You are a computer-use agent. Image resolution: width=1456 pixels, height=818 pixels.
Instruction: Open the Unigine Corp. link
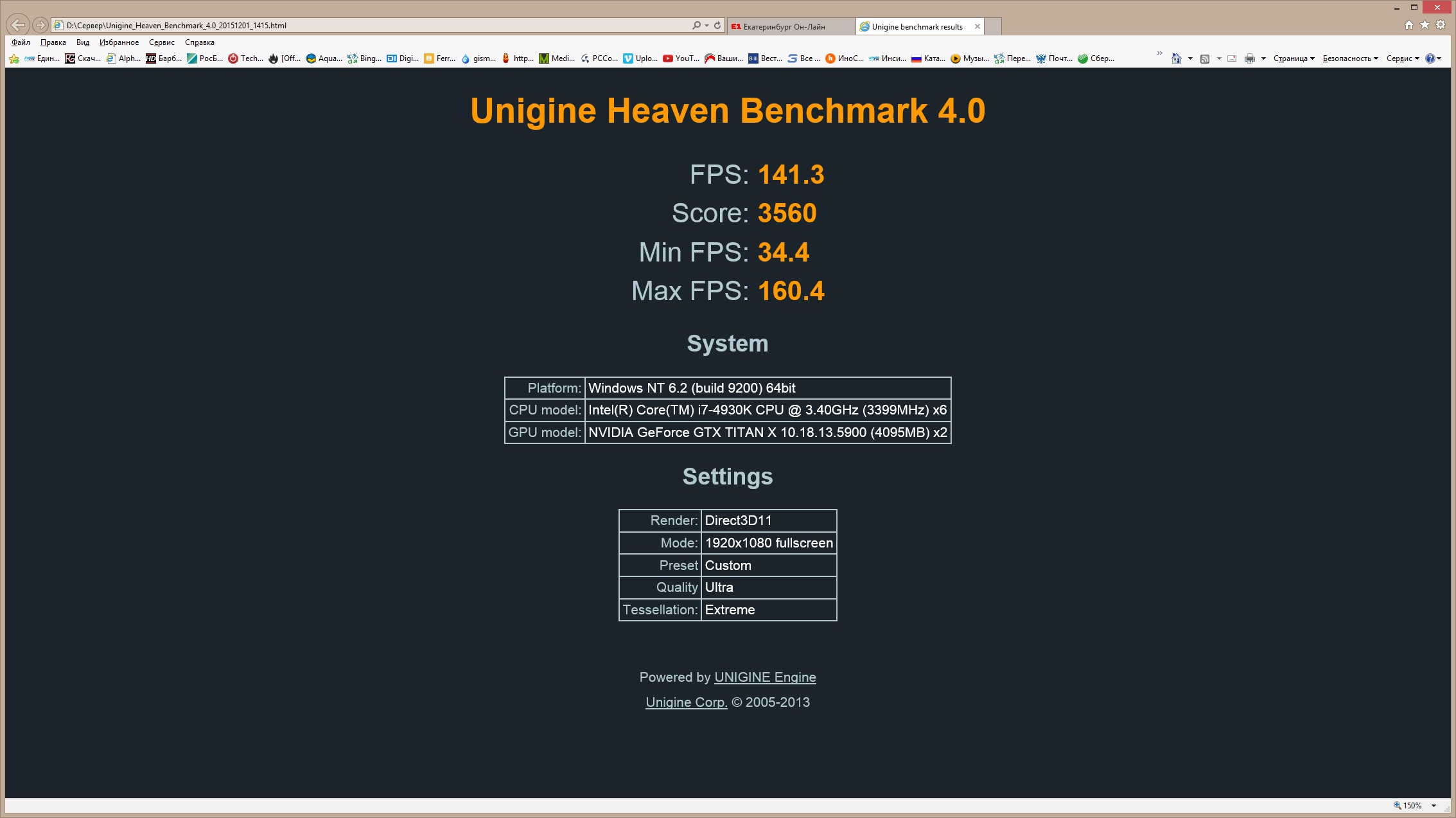pos(686,702)
